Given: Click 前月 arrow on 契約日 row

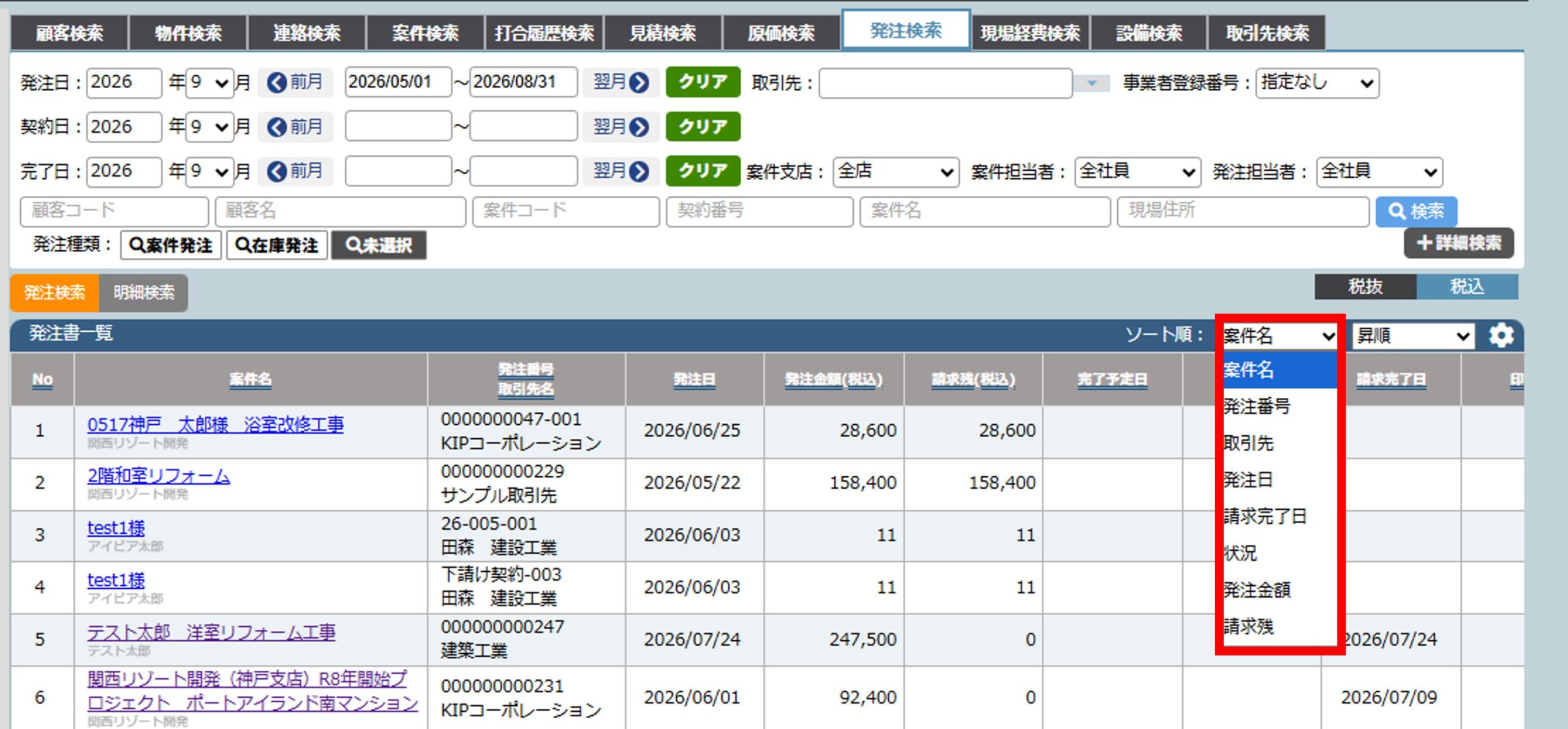Looking at the screenshot, I should 295,127.
